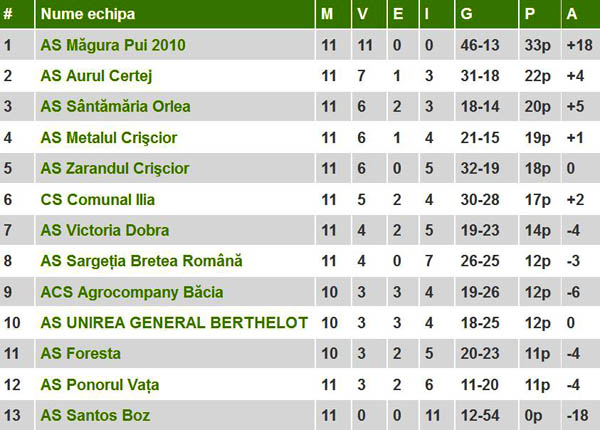
Task: Open AS Zarandul Crișcior team link
Action: click(x=115, y=168)
